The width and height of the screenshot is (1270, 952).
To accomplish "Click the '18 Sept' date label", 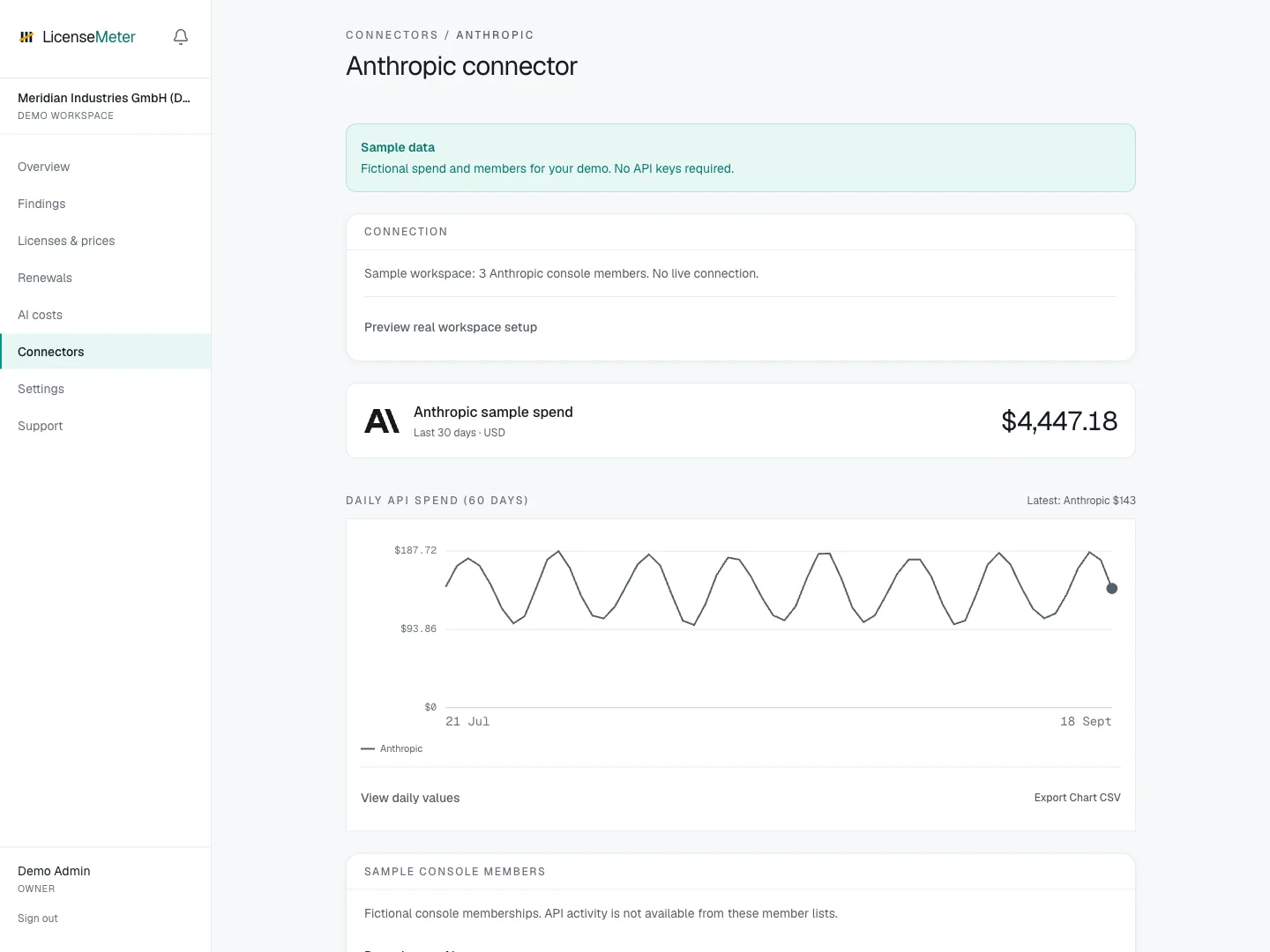I will point(1086,721).
